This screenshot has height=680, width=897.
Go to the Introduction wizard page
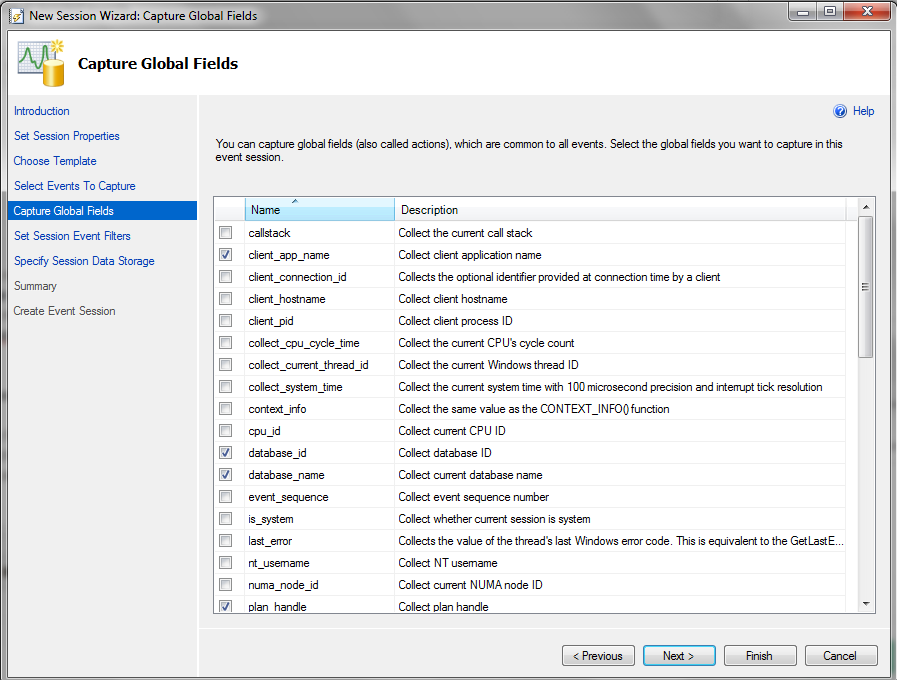(x=42, y=111)
